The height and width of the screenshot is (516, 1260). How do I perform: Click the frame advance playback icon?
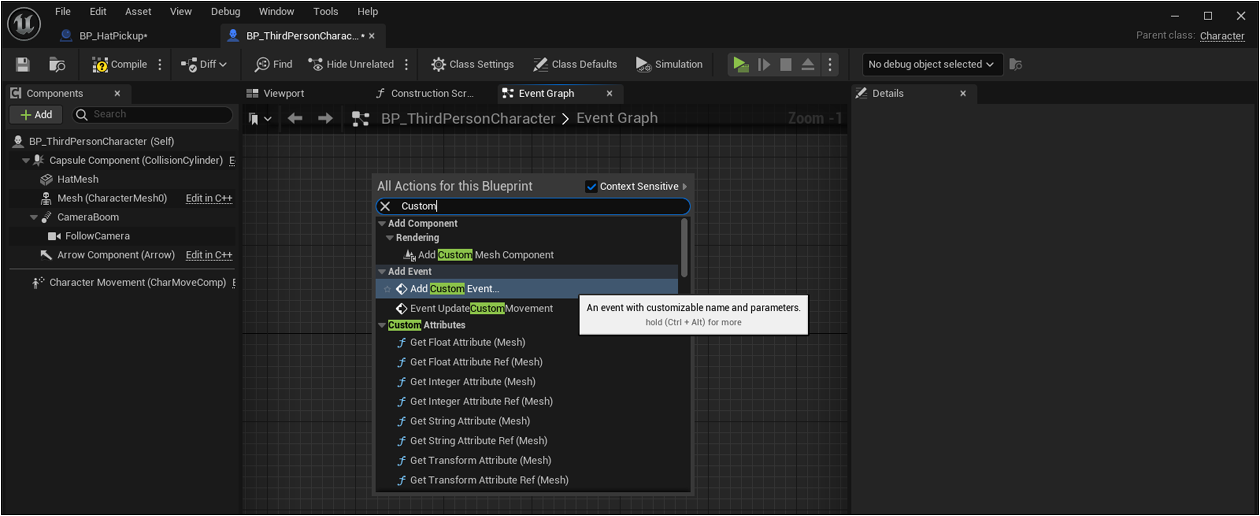[x=764, y=64]
